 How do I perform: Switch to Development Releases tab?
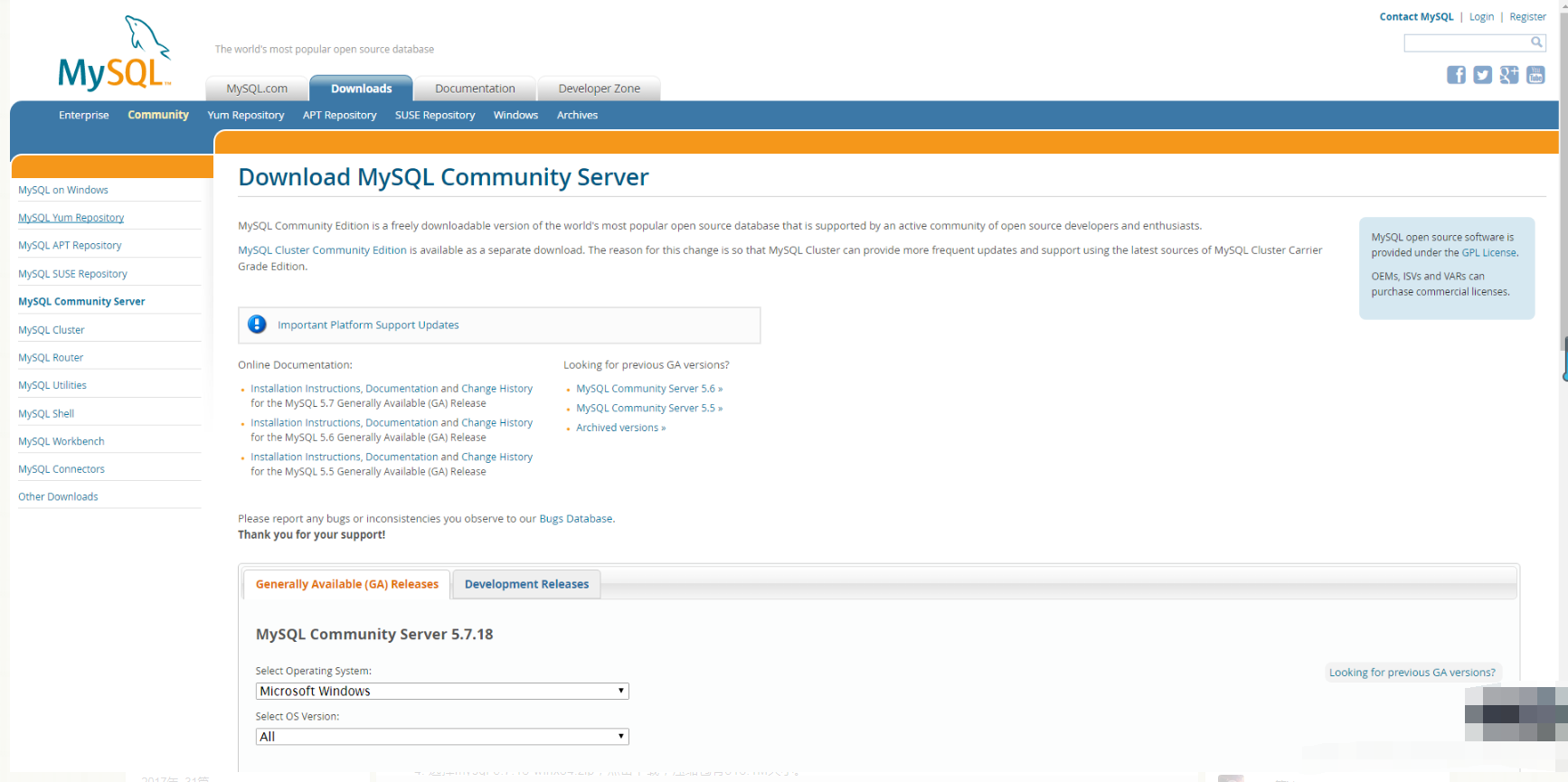point(526,585)
